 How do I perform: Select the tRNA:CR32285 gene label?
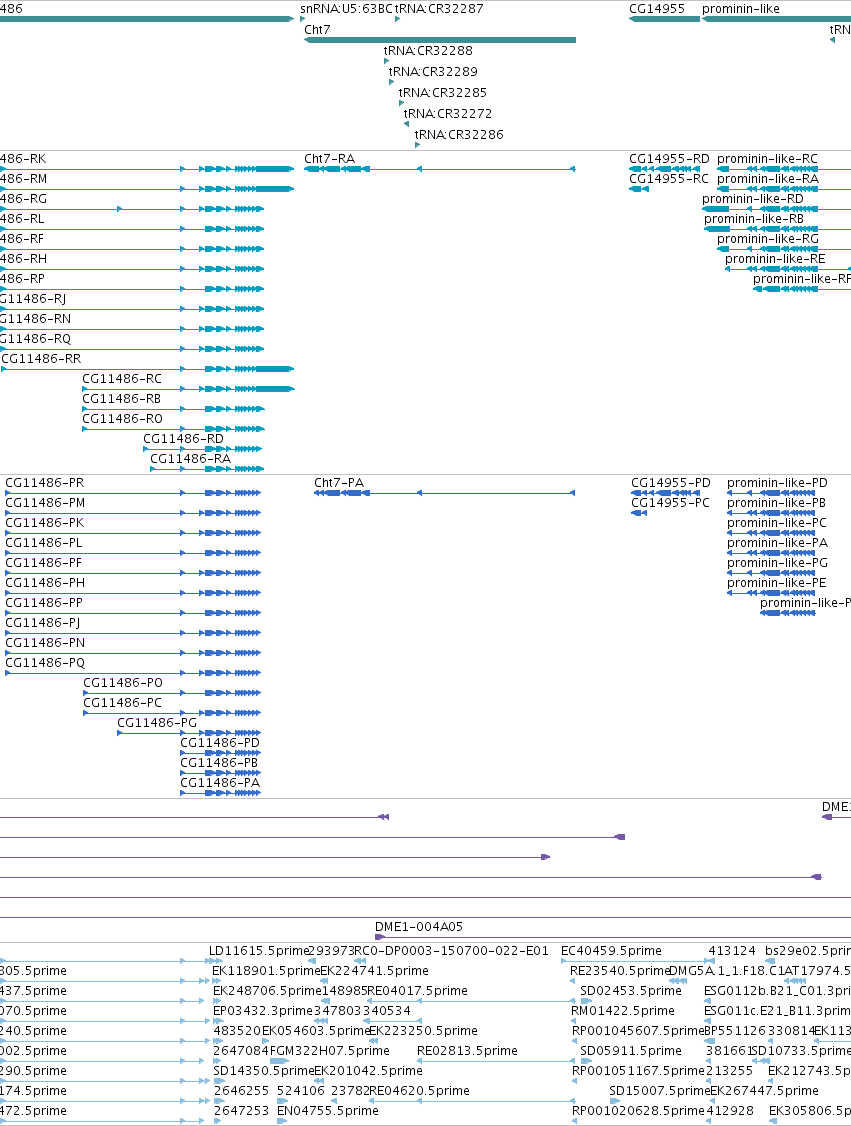point(442,93)
